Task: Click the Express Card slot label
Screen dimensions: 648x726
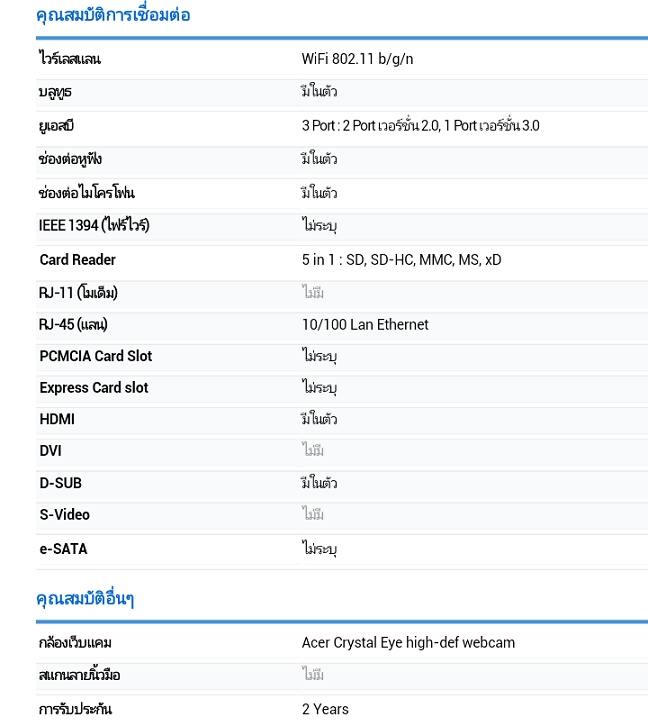Action: (x=94, y=388)
